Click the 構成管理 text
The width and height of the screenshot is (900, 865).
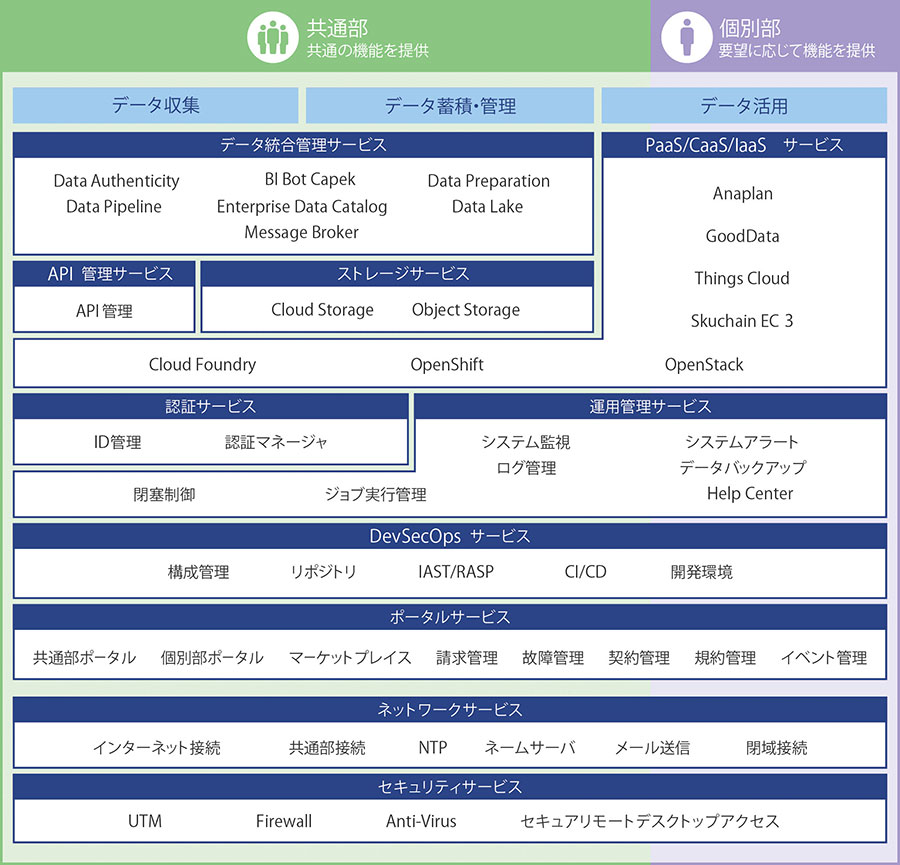198,572
